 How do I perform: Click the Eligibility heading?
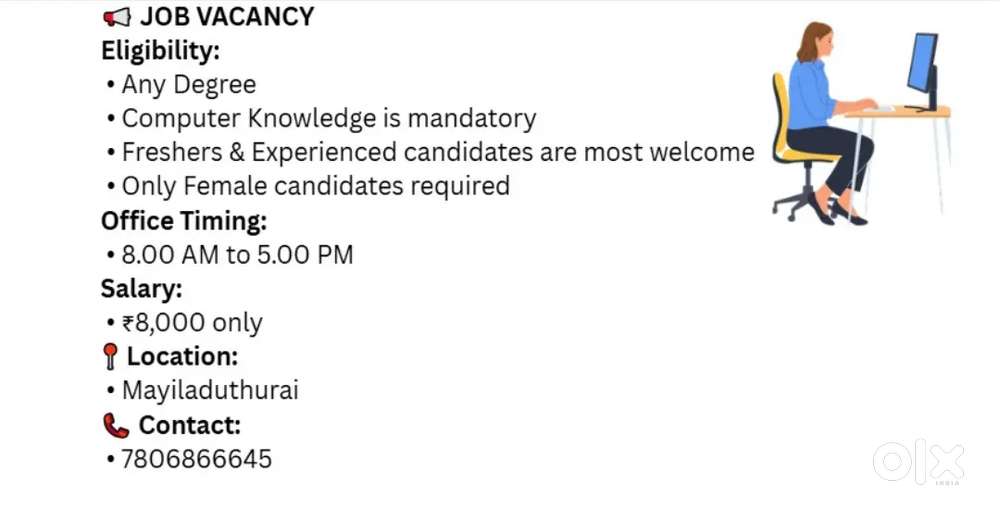160,50
